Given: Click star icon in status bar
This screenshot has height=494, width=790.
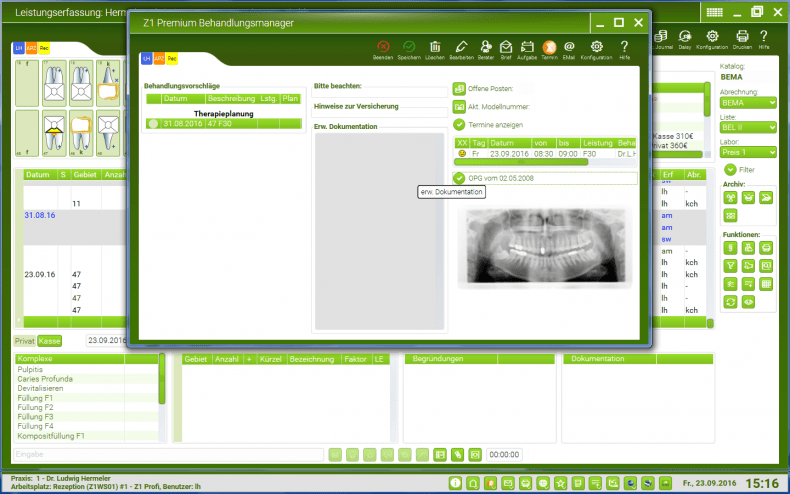Looking at the screenshot, I should [560, 483].
